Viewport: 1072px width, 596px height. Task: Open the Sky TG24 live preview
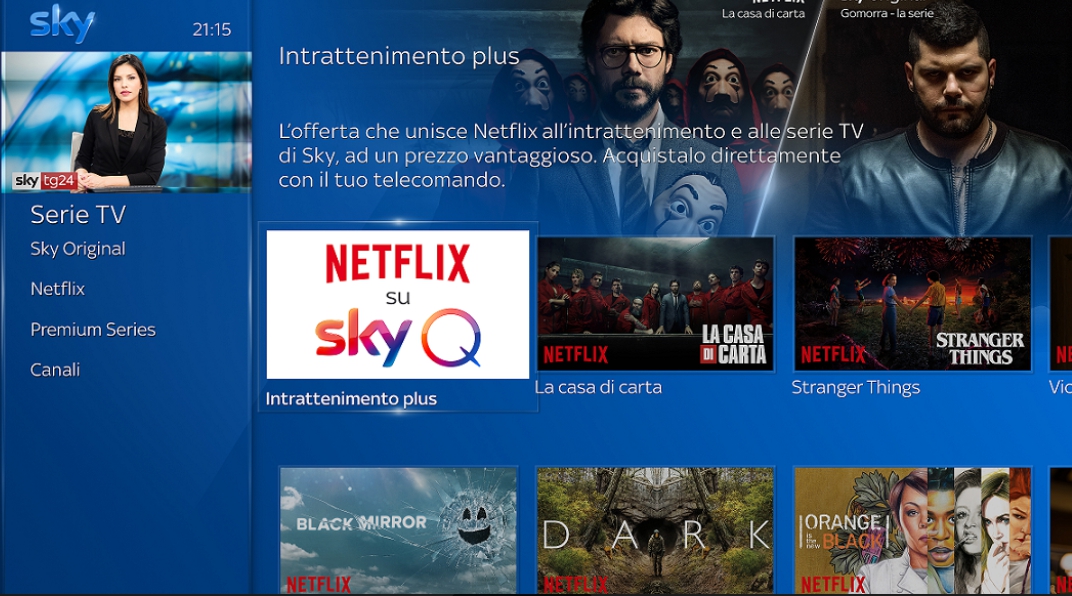(126, 122)
